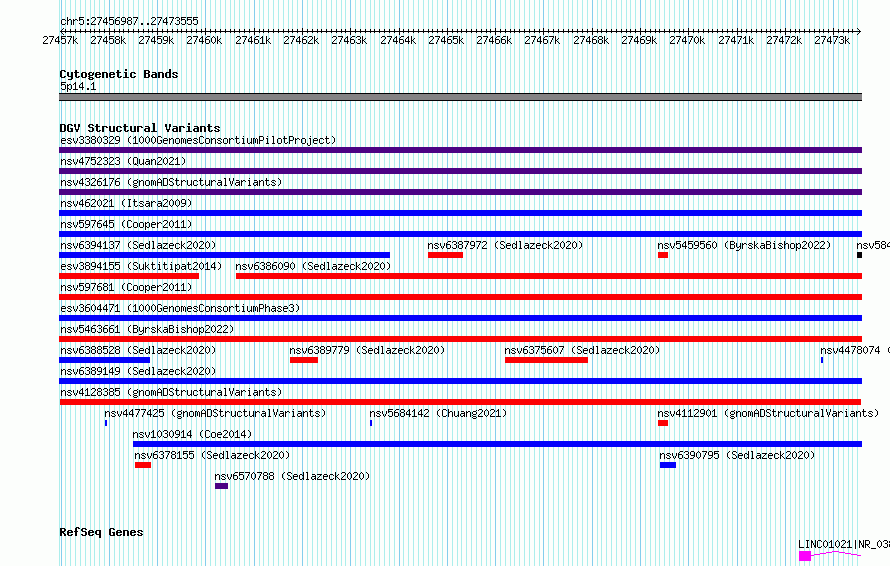Screen dimensions: 890x566
Task: Click the 27470k ruler tick label
Action: point(687,40)
